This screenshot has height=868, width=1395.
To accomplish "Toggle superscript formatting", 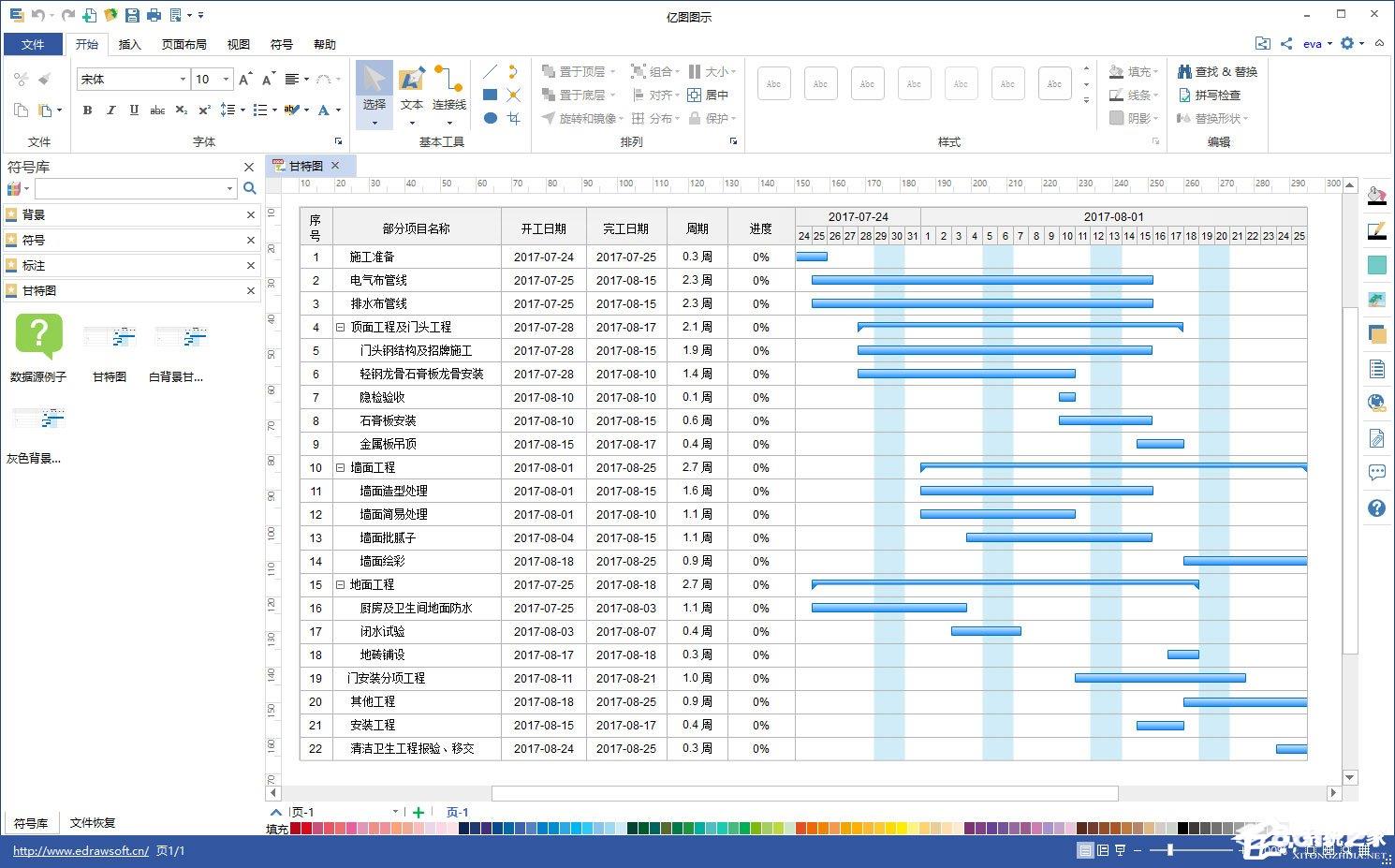I will (x=204, y=110).
